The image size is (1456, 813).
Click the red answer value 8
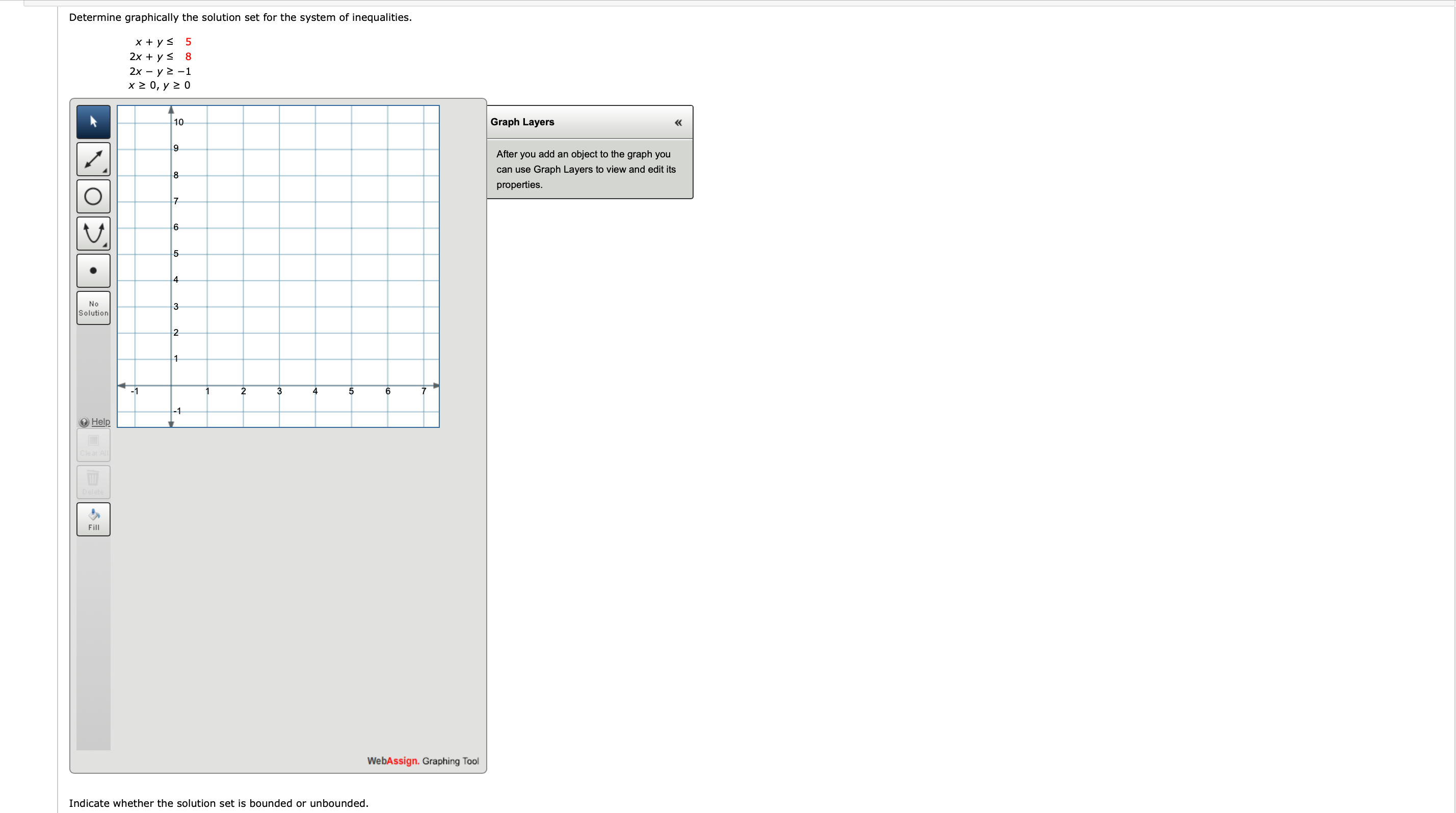tap(188, 57)
